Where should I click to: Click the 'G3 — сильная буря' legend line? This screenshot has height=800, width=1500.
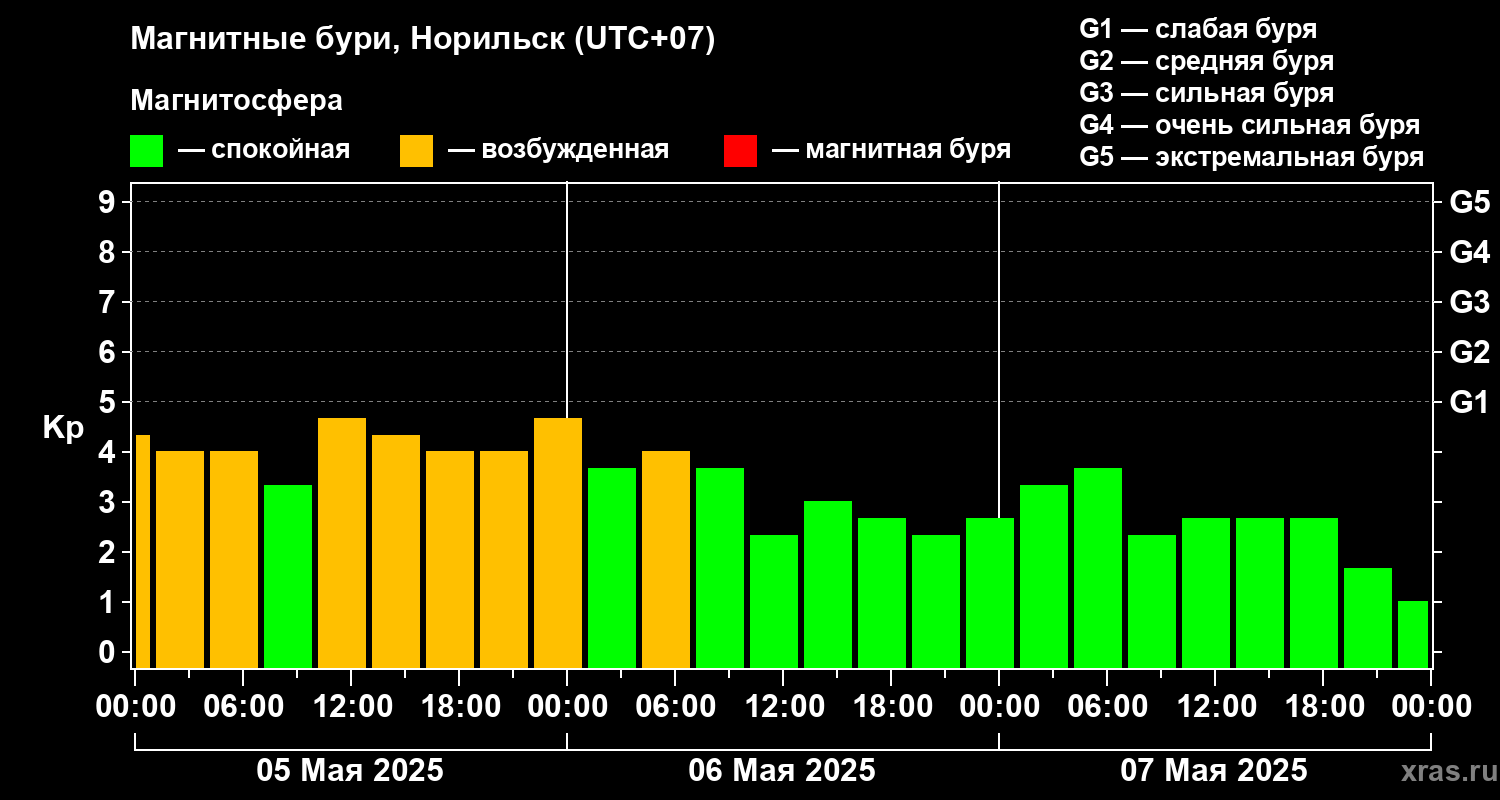1206,93
